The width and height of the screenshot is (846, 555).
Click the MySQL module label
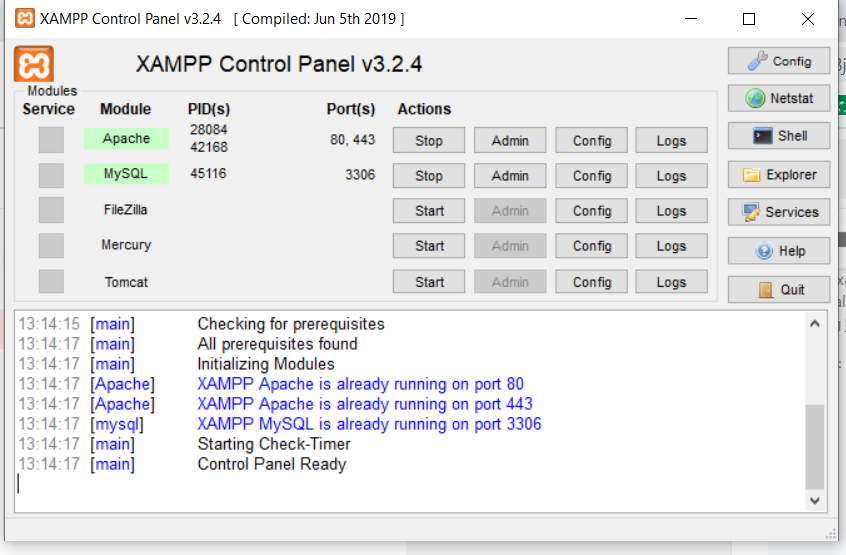[x=126, y=174]
